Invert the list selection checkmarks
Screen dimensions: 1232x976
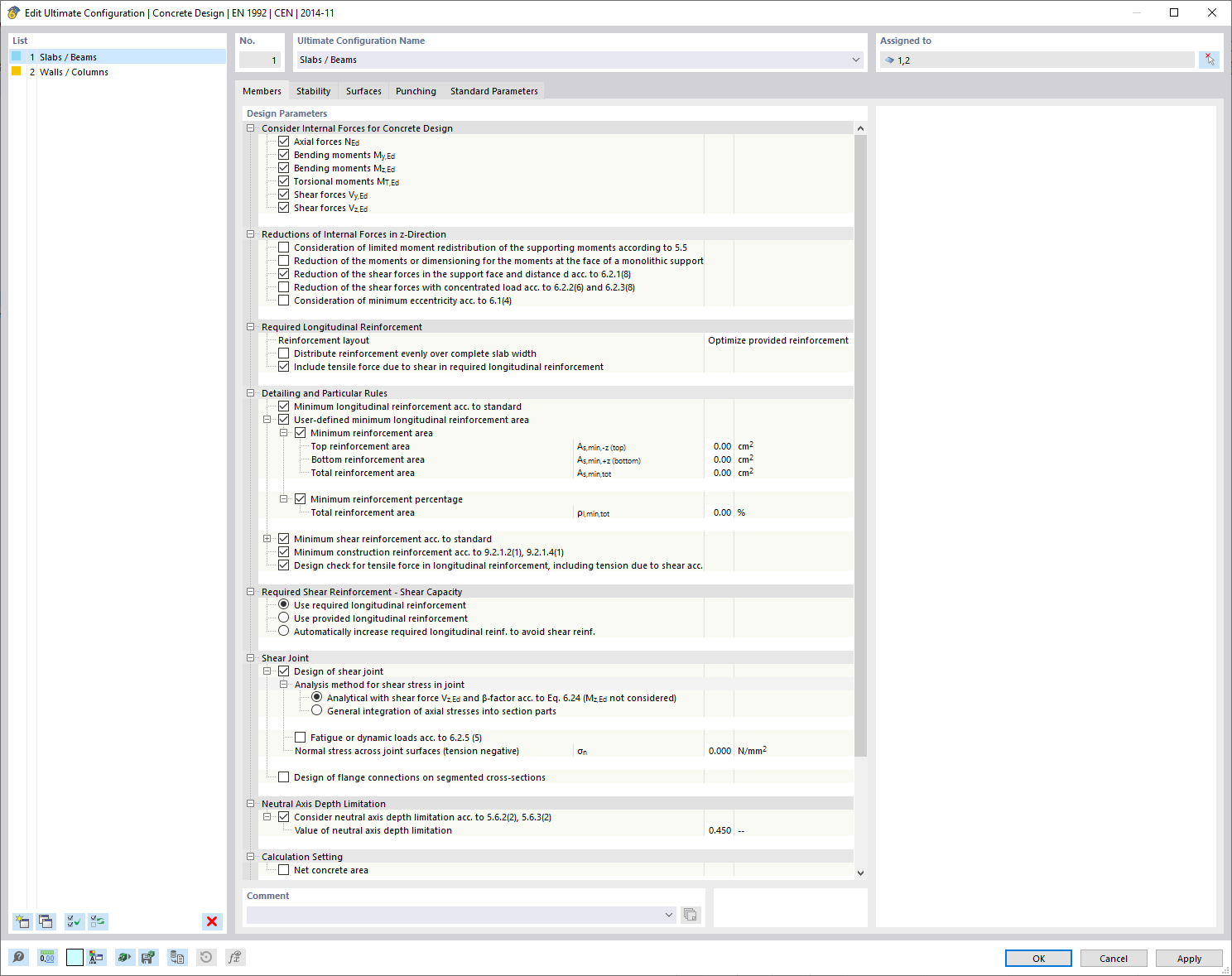(98, 921)
